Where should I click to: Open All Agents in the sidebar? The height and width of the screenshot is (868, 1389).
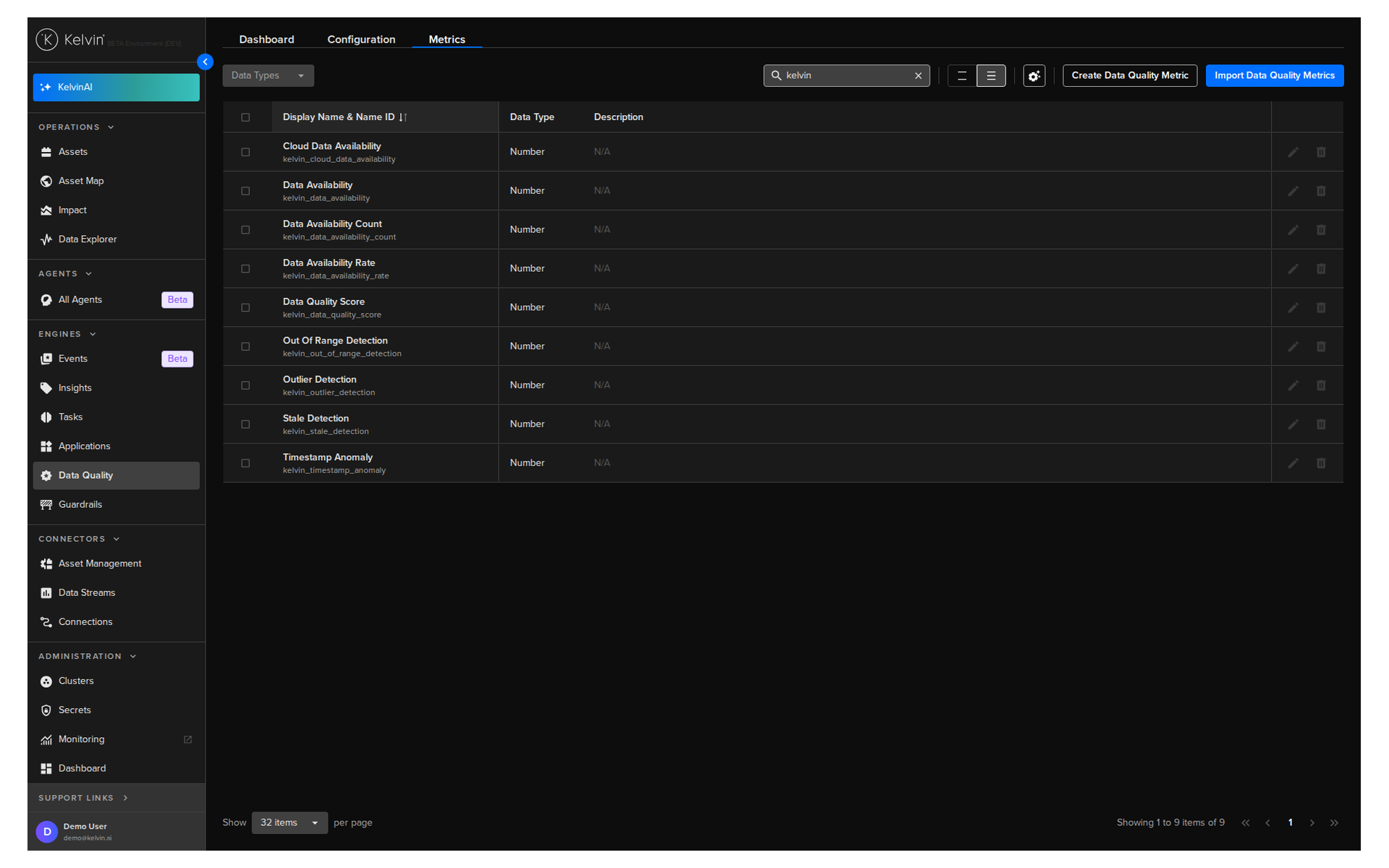point(116,300)
